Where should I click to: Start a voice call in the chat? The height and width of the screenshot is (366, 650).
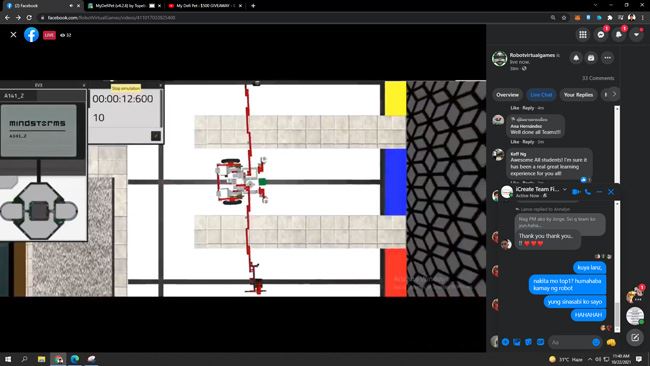coord(587,192)
